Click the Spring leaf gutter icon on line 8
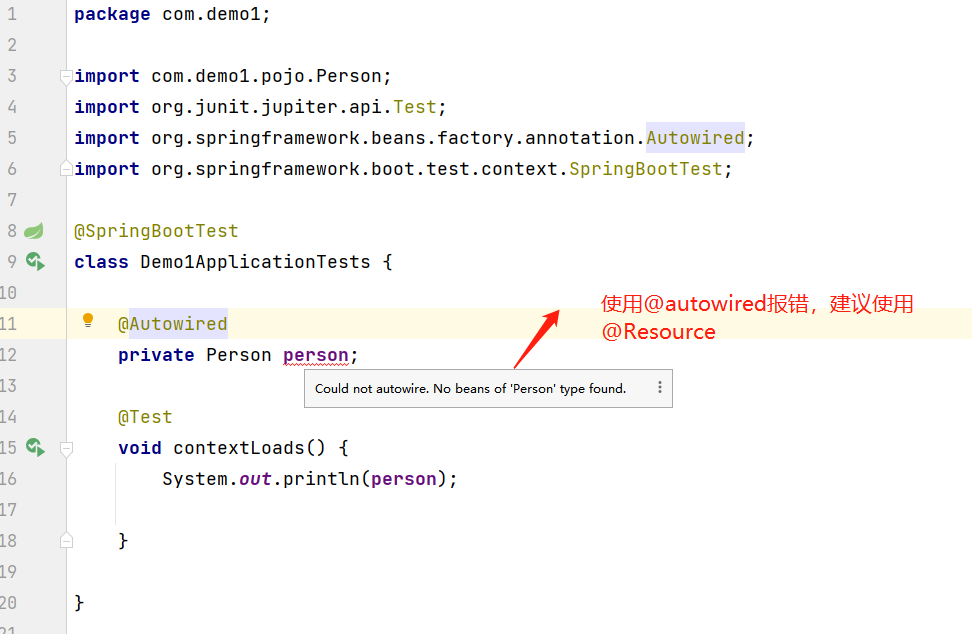 [x=34, y=231]
